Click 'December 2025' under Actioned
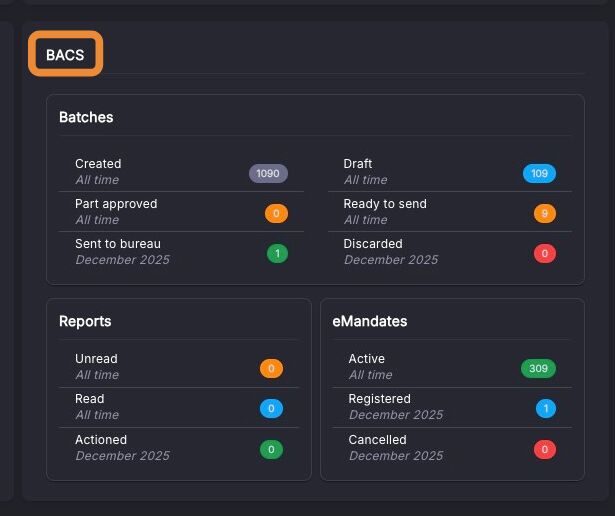The width and height of the screenshot is (615, 516). point(122,456)
